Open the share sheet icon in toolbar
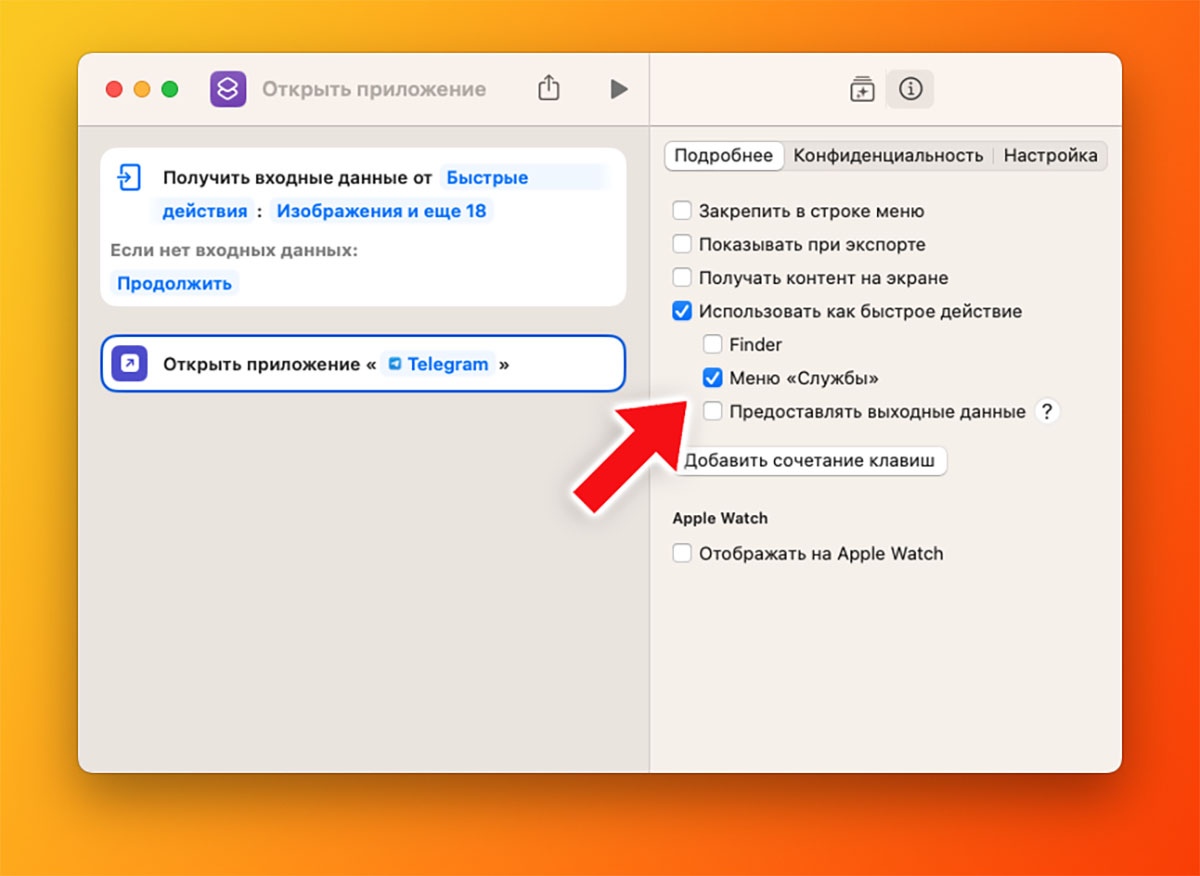 point(548,88)
